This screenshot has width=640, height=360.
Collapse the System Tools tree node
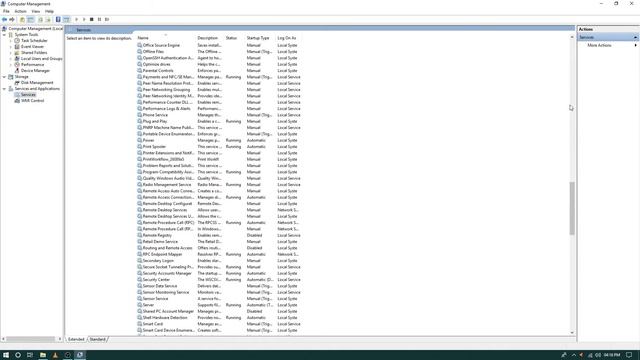click(x=4, y=35)
